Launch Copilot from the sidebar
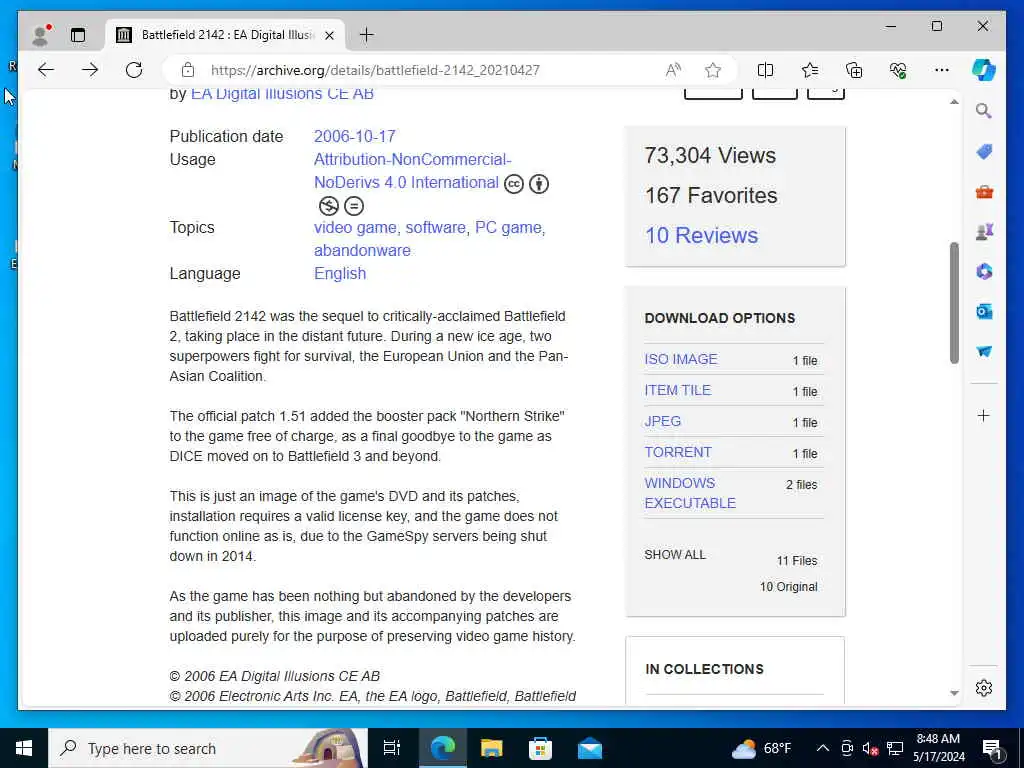 [x=984, y=70]
